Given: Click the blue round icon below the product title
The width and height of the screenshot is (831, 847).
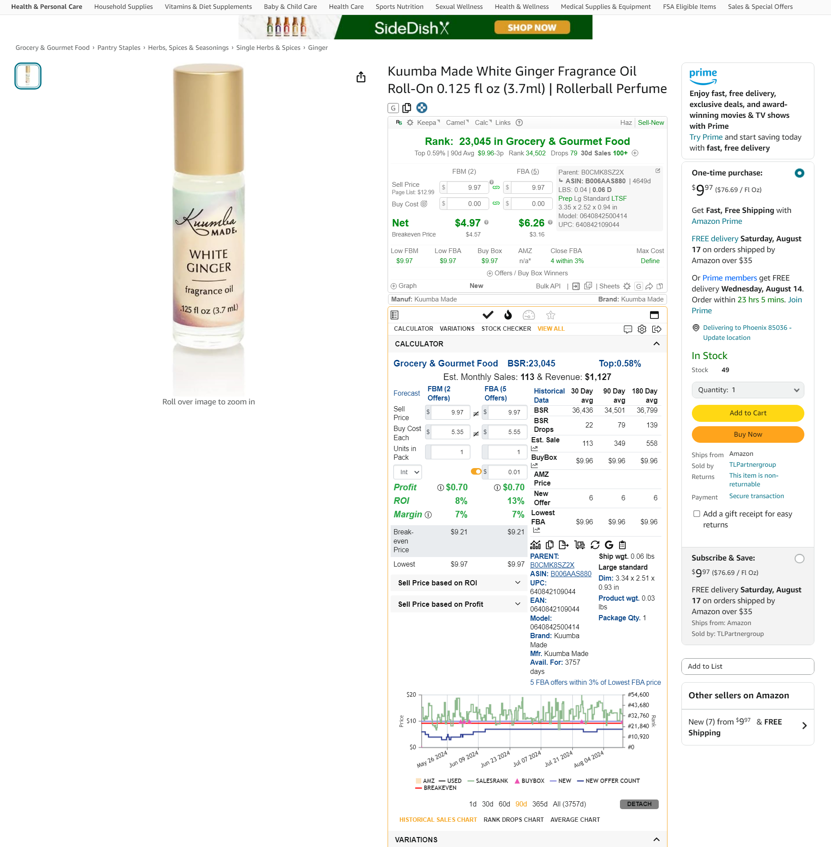Looking at the screenshot, I should click(x=422, y=107).
